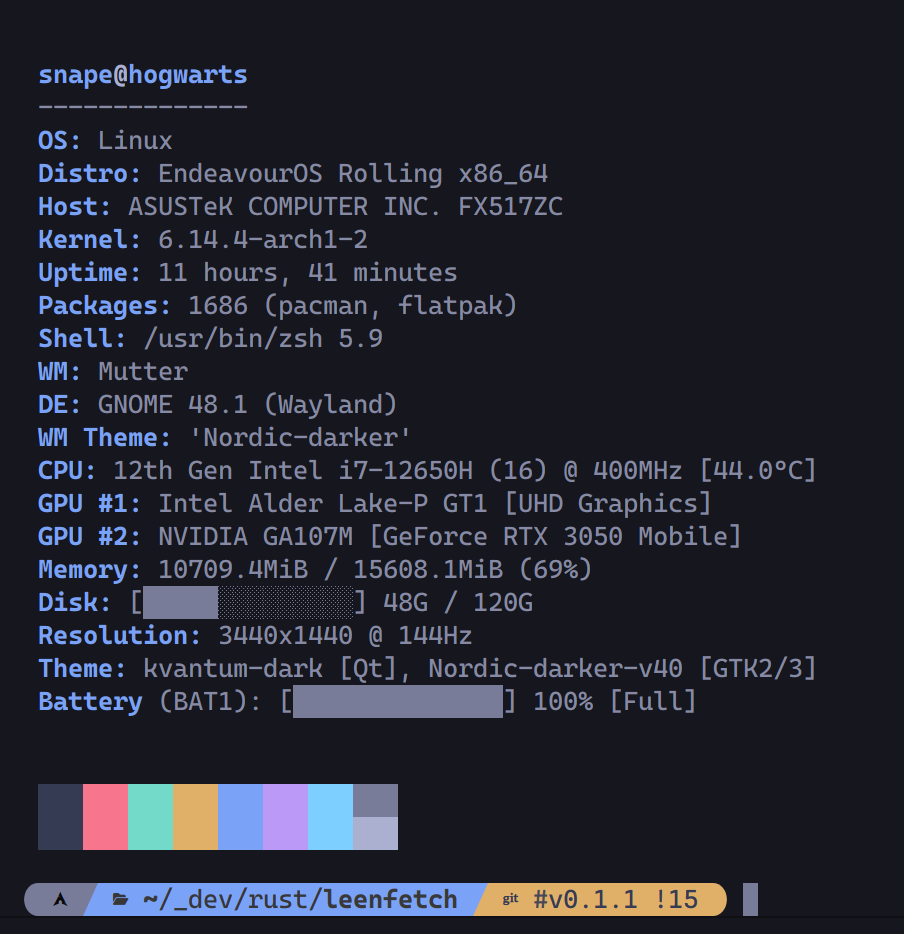
Task: Click the dark navy color swatch
Action: [60, 817]
